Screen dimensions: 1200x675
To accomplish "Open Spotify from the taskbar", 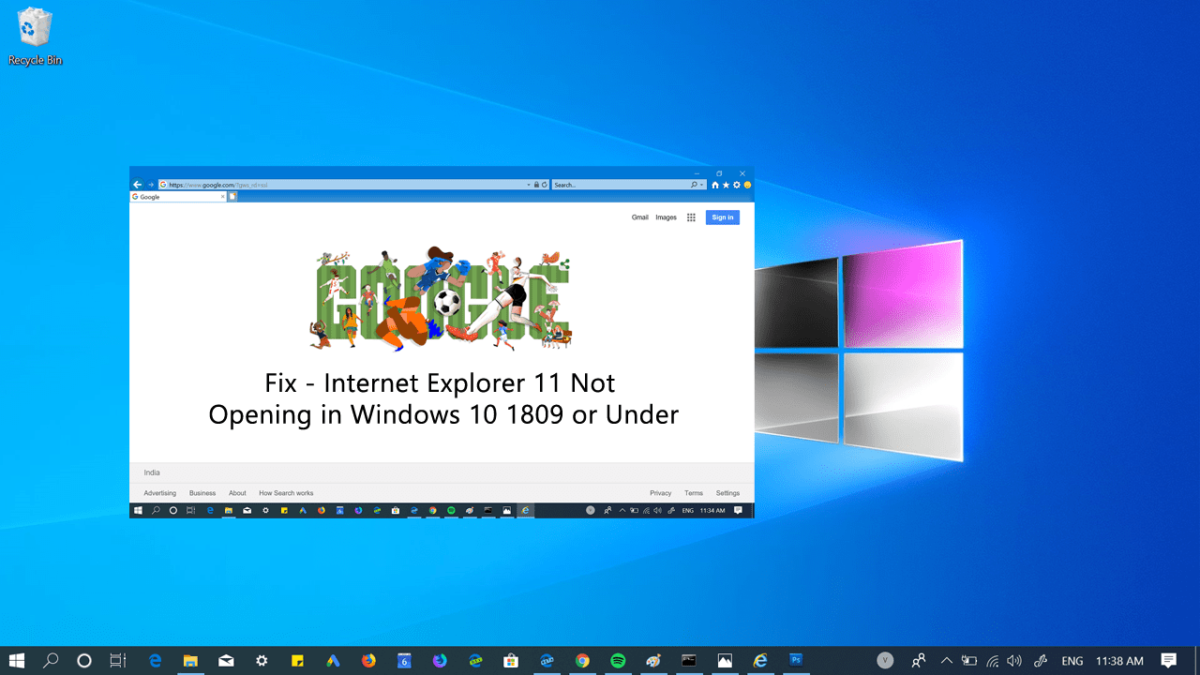I will 617,660.
